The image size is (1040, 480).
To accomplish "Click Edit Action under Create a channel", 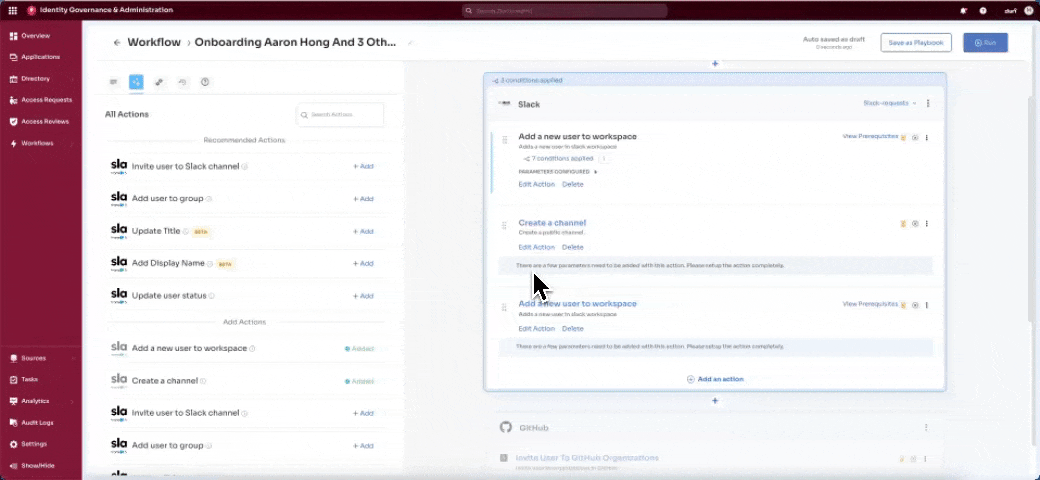I will coord(537,247).
